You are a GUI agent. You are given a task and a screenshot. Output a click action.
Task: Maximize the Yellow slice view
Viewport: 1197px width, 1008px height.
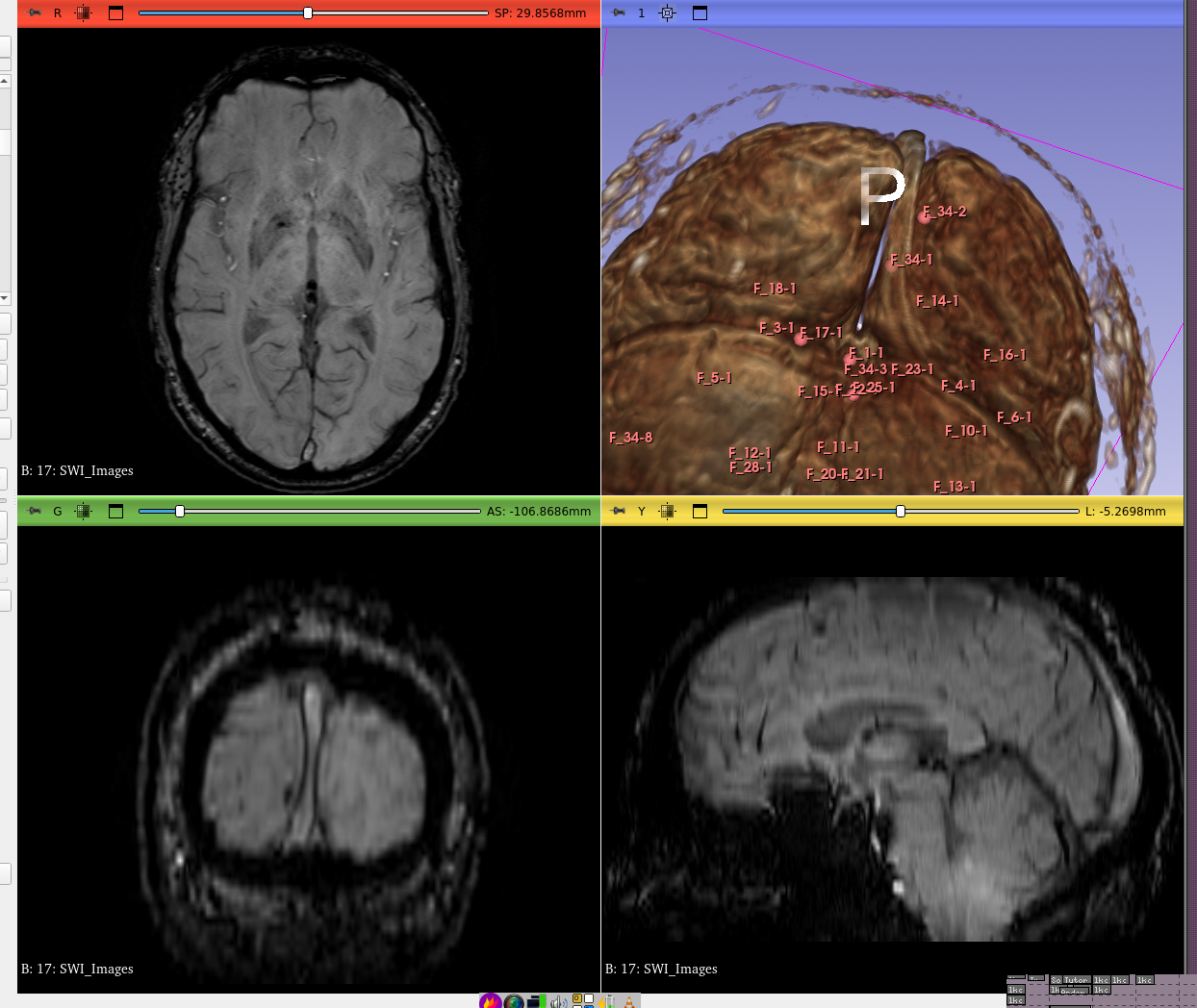tap(700, 512)
